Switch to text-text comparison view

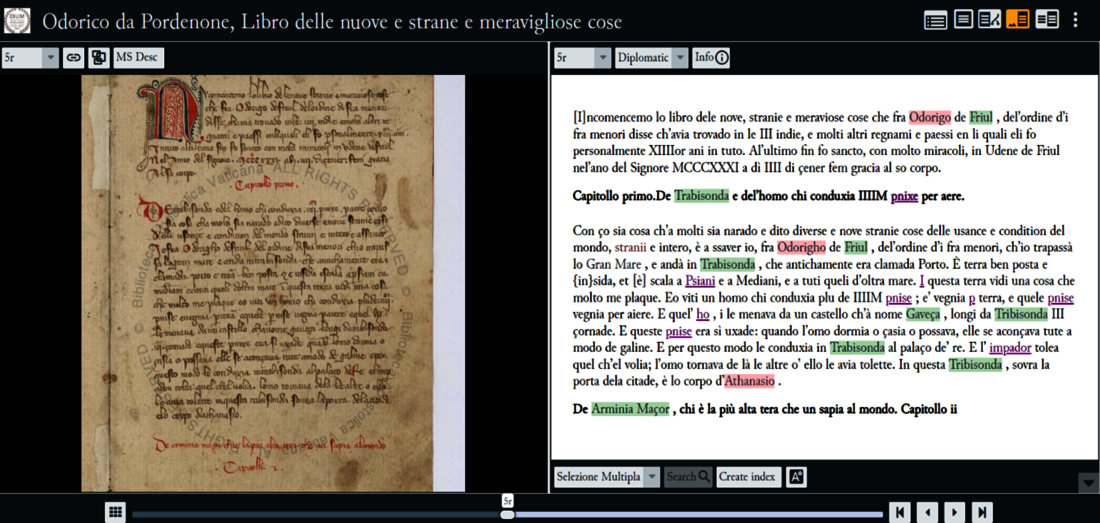point(1046,20)
